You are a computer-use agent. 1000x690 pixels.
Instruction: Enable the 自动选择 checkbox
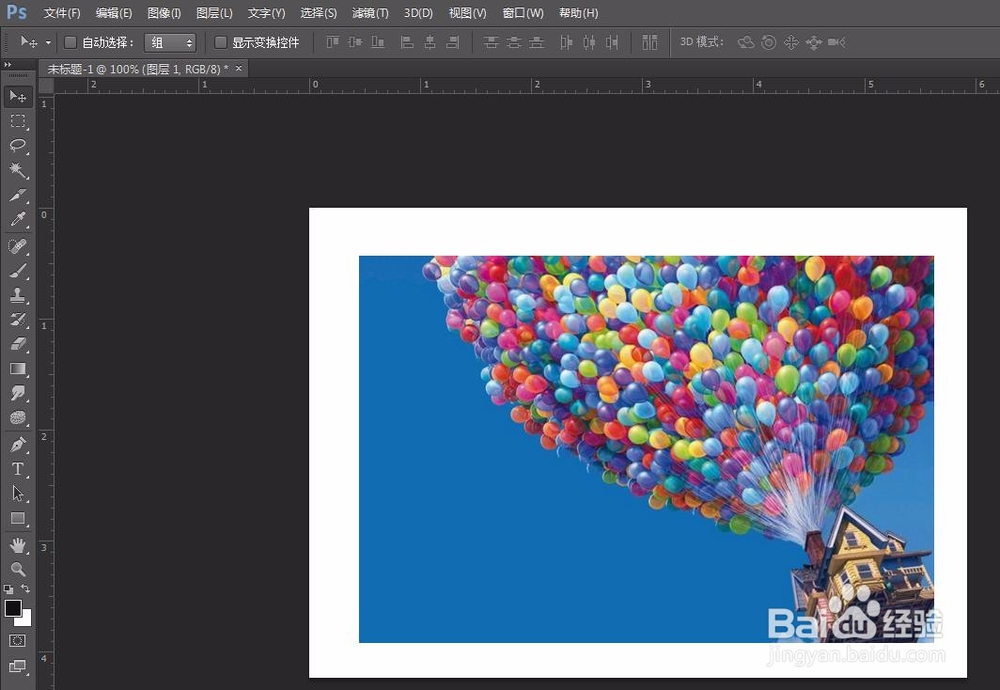click(70, 43)
